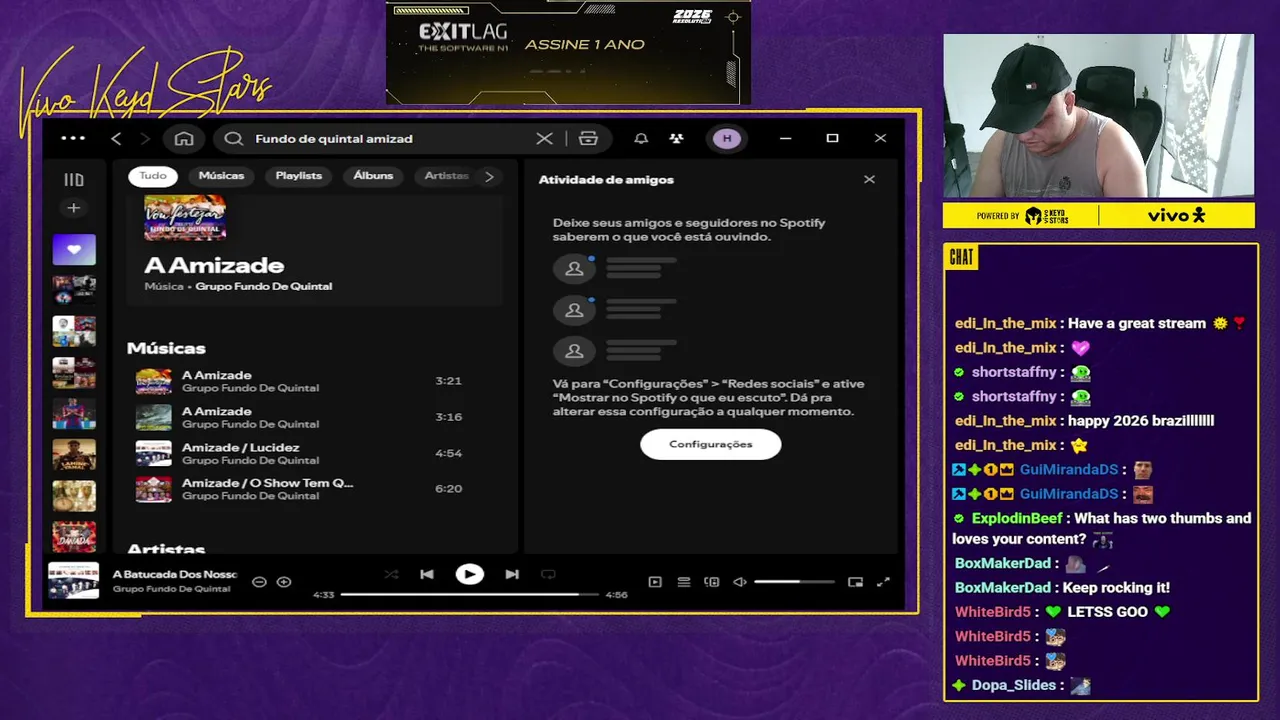The width and height of the screenshot is (1280, 720).
Task: Open the DANADA playlist thumbnail in sidebar
Action: [x=74, y=536]
